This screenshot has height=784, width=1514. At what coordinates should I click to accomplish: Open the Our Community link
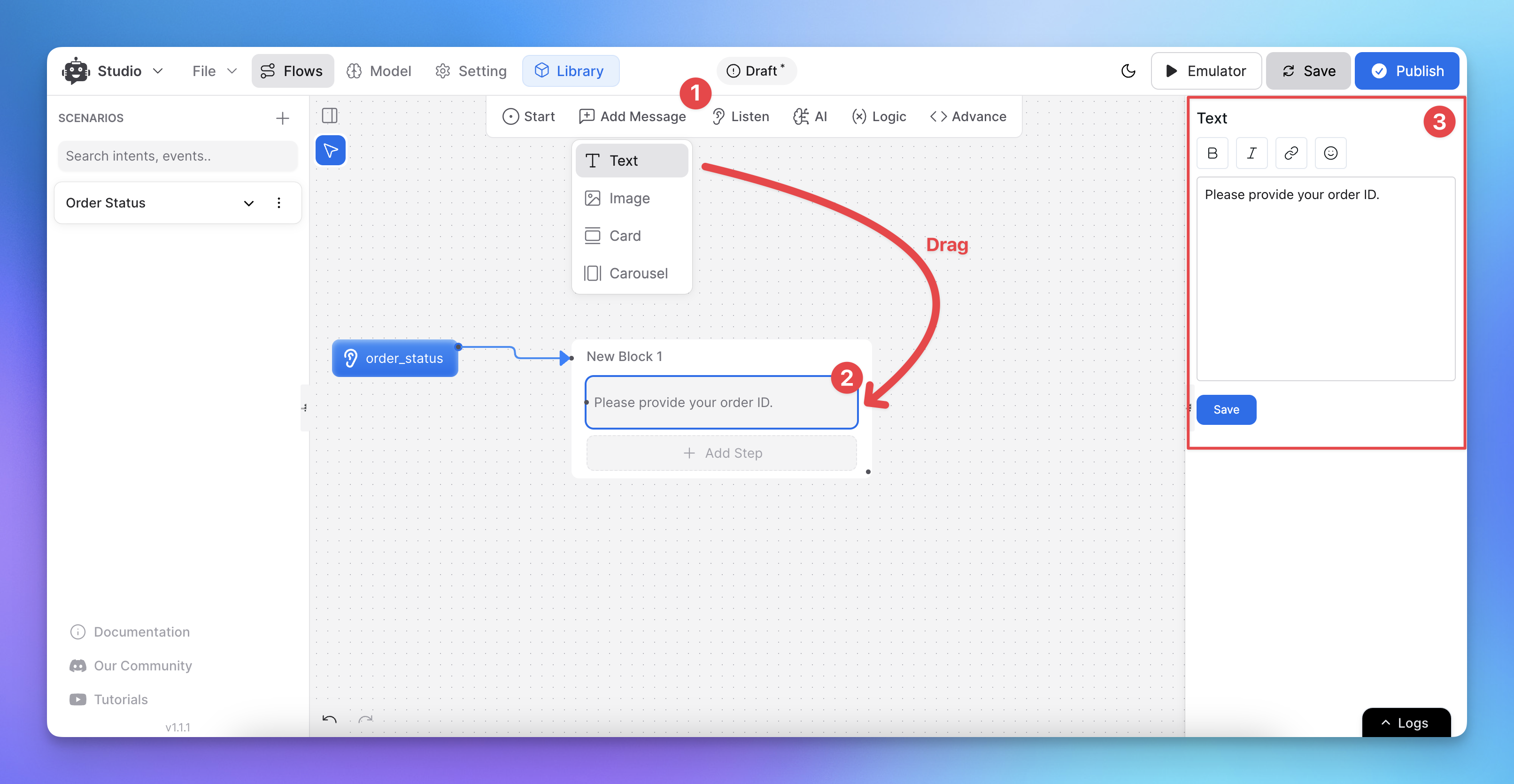coord(131,666)
